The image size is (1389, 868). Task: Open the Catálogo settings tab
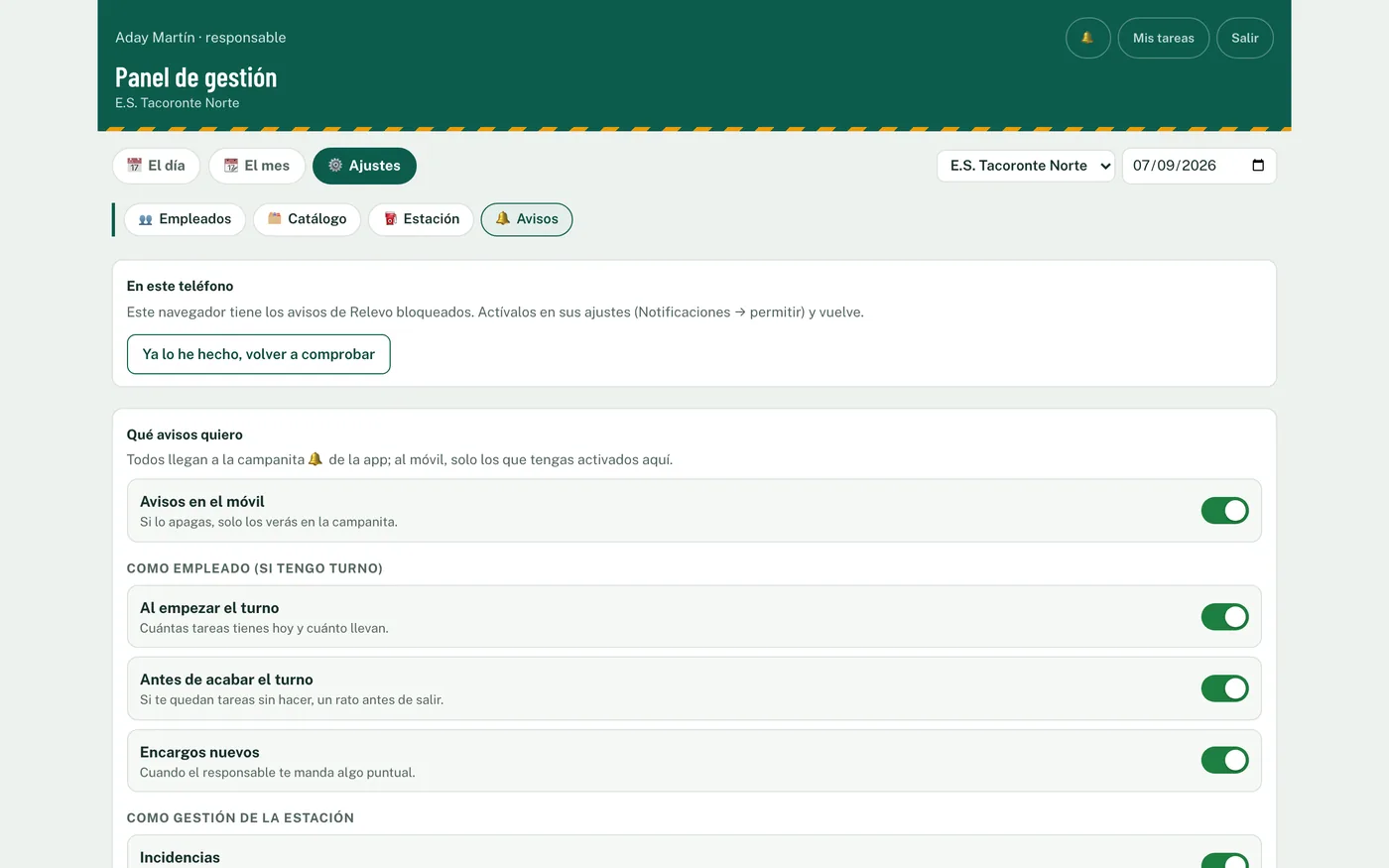(307, 219)
